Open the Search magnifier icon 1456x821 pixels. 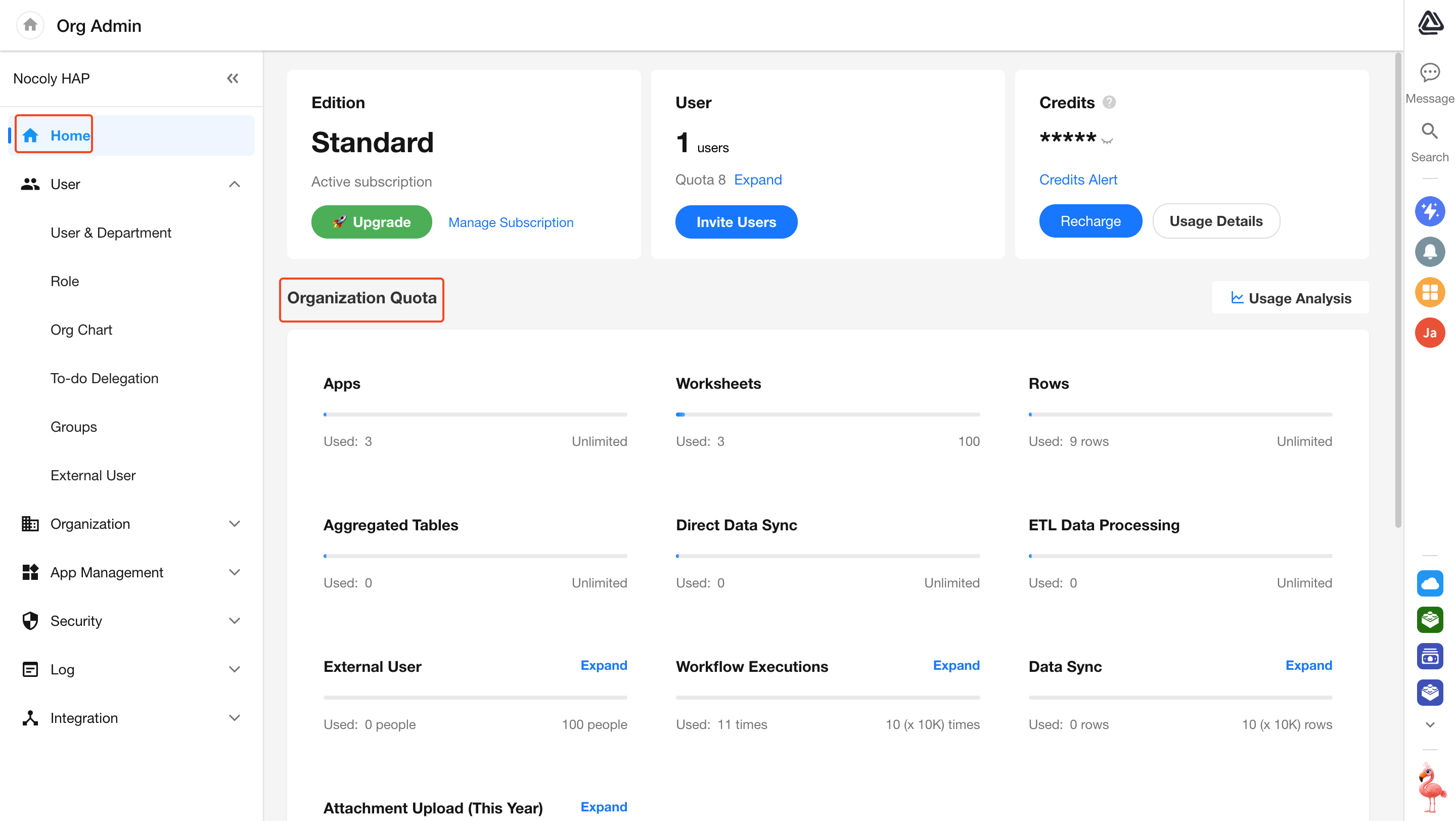coord(1429,131)
